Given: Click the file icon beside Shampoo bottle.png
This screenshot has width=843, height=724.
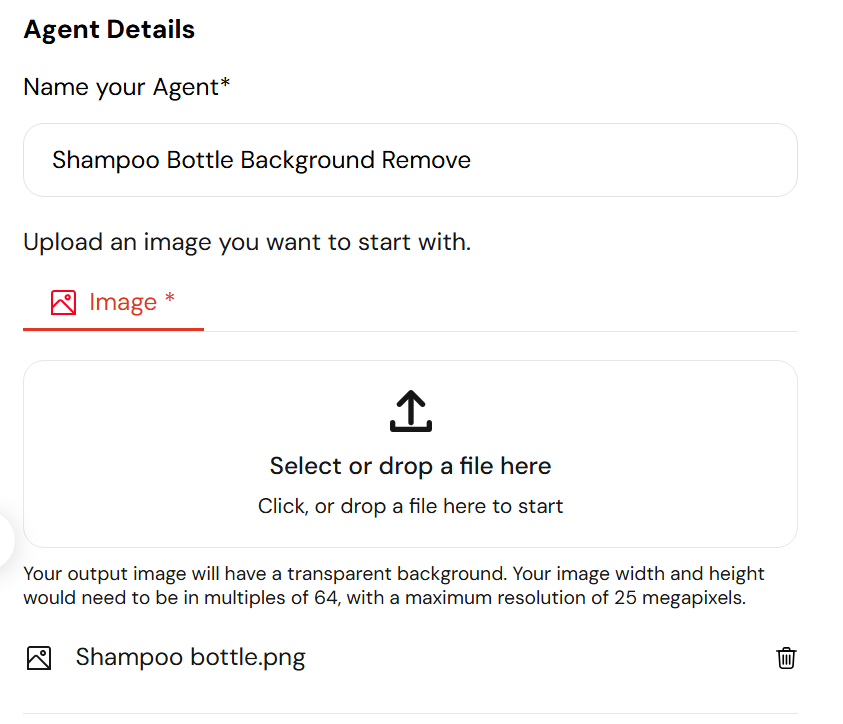Looking at the screenshot, I should [x=39, y=658].
